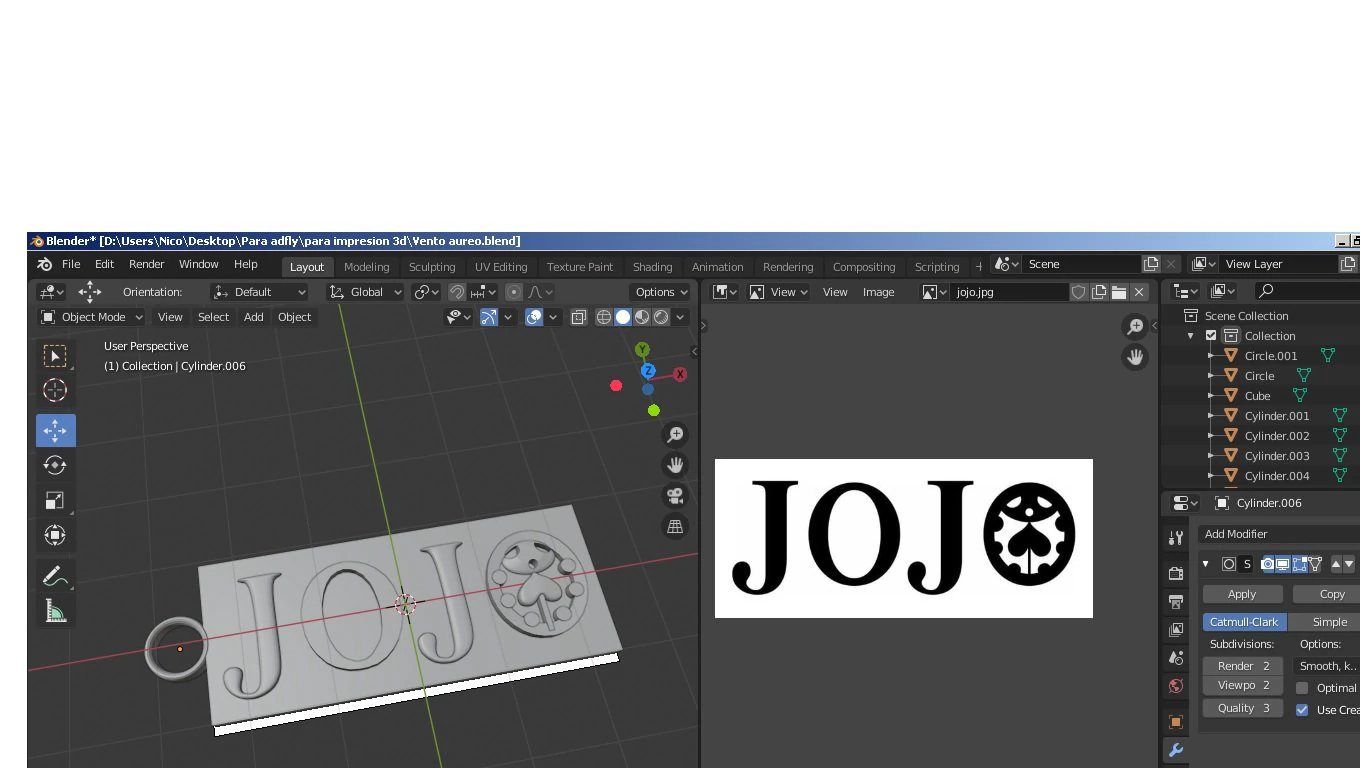The width and height of the screenshot is (1360, 768).
Task: Collapse the subdivision modifier panel triangle
Action: tap(1206, 564)
